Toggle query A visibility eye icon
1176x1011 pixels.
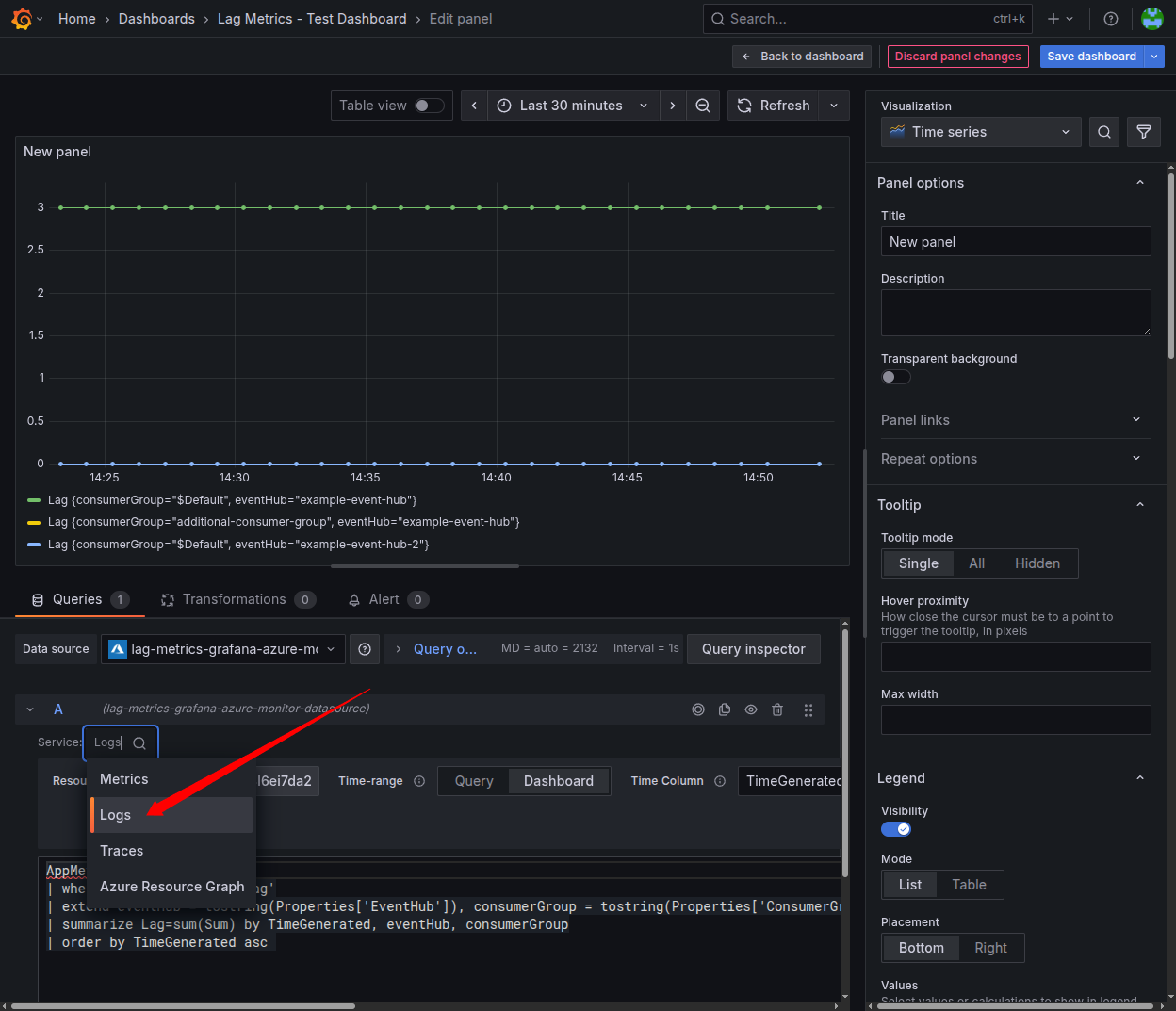751,709
